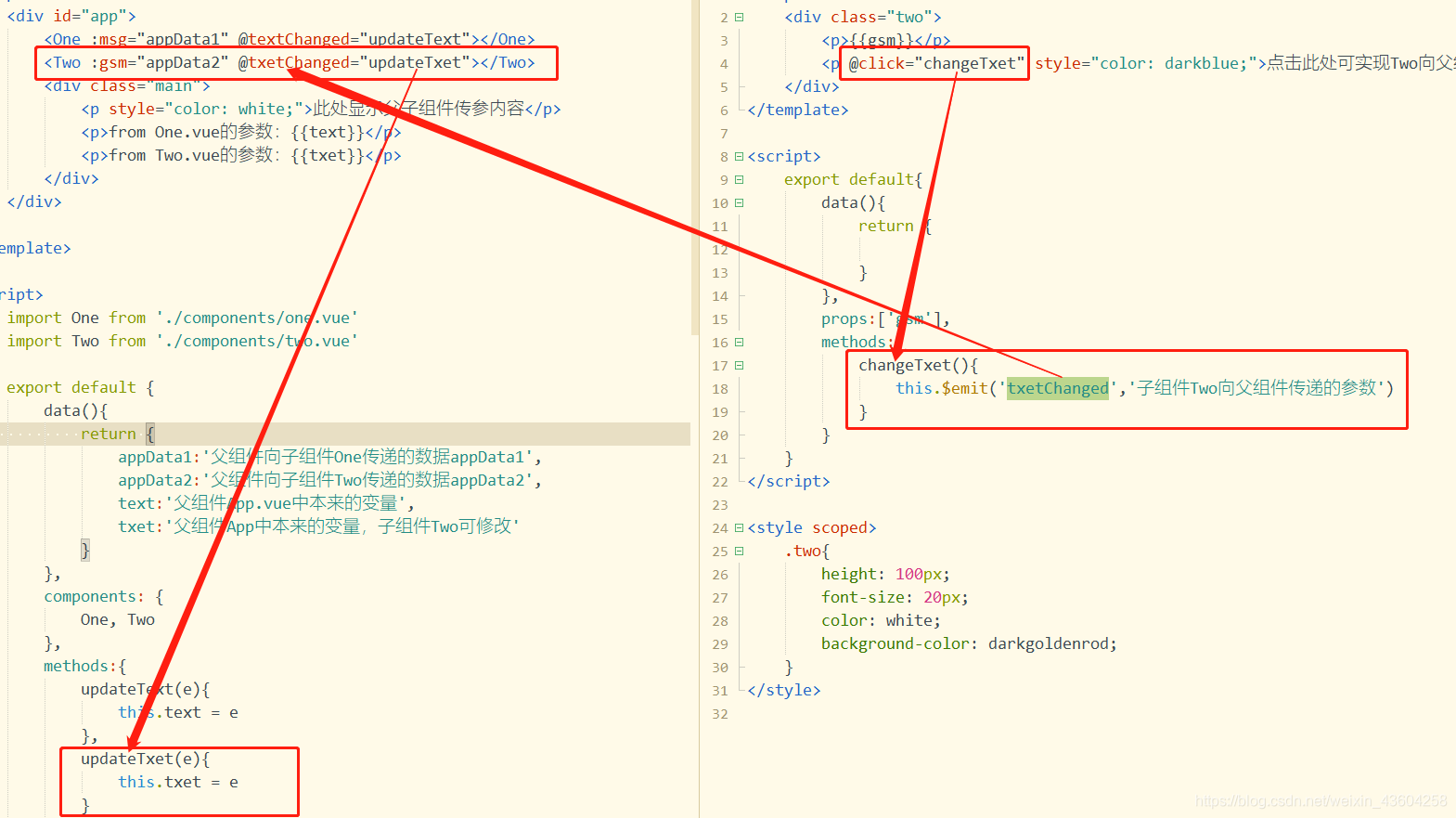Collapse the <style scoped> fold at line 24

click(x=739, y=527)
